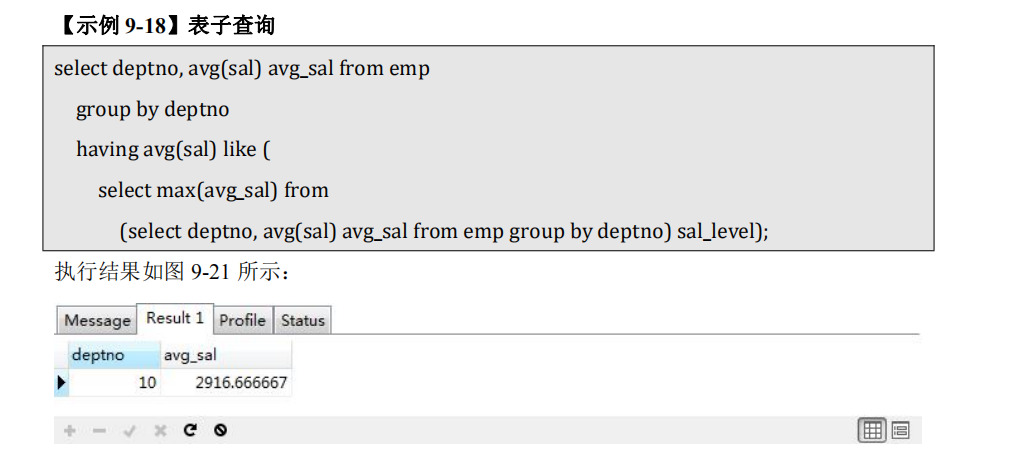Click the current row arrow indicator
Screen dimensions: 1032x453
point(61,383)
